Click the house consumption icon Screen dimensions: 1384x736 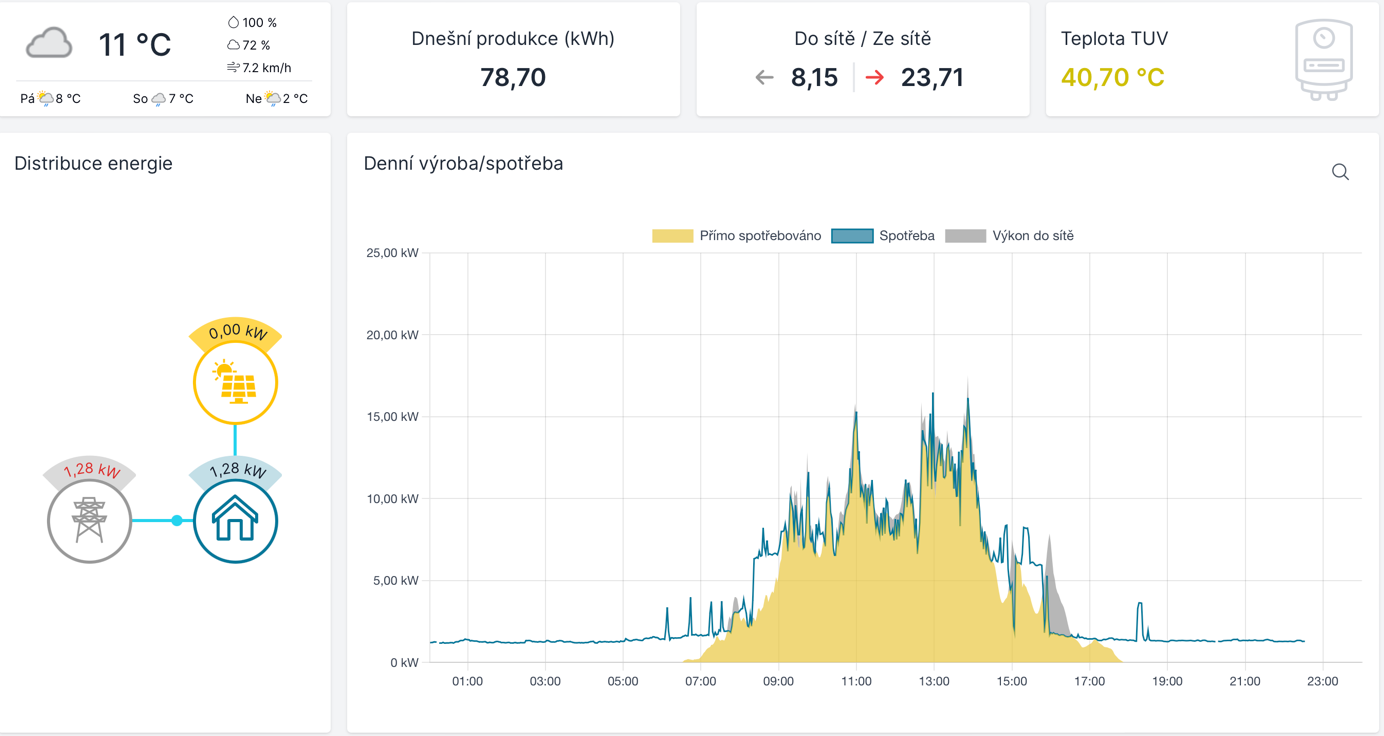click(235, 521)
